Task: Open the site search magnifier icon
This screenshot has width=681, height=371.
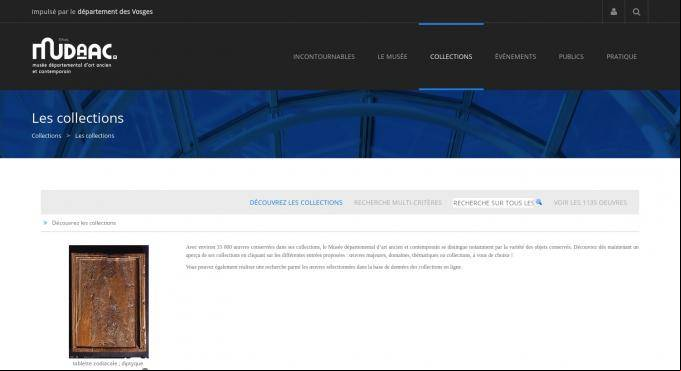Action: pyautogui.click(x=636, y=12)
